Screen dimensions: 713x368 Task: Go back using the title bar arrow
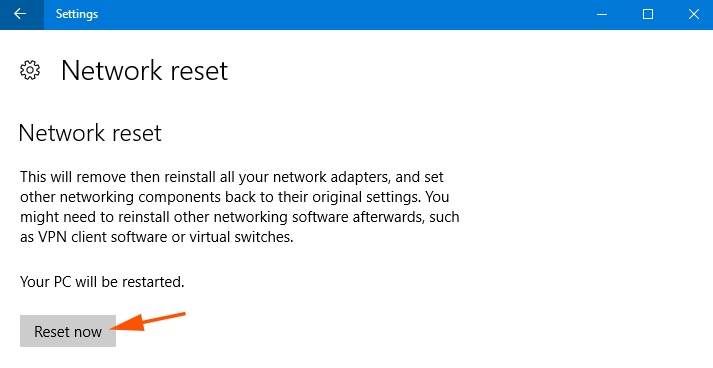[21, 14]
